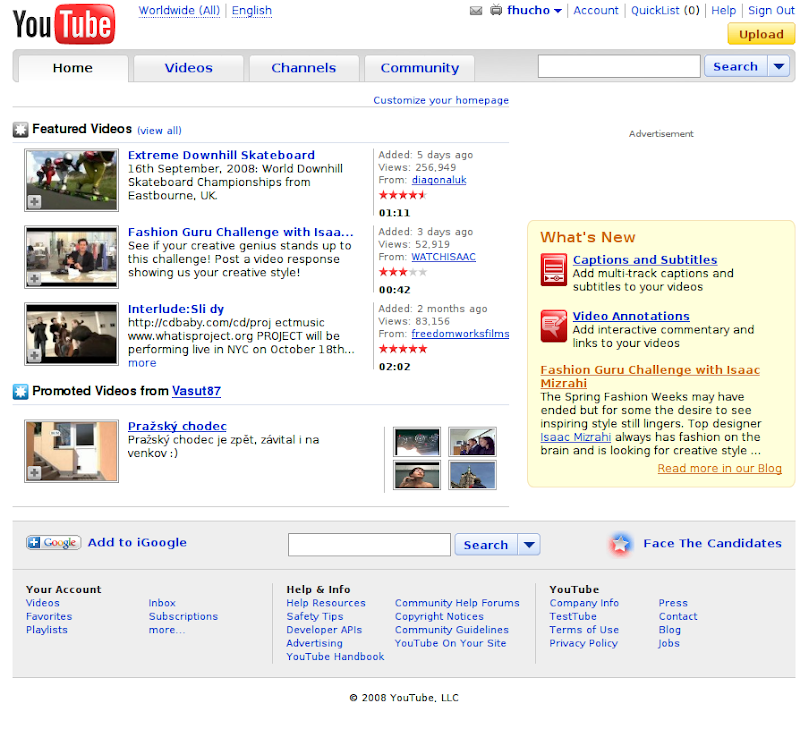This screenshot has width=800, height=729.
Task: Switch to the Videos tab
Action: point(188,68)
